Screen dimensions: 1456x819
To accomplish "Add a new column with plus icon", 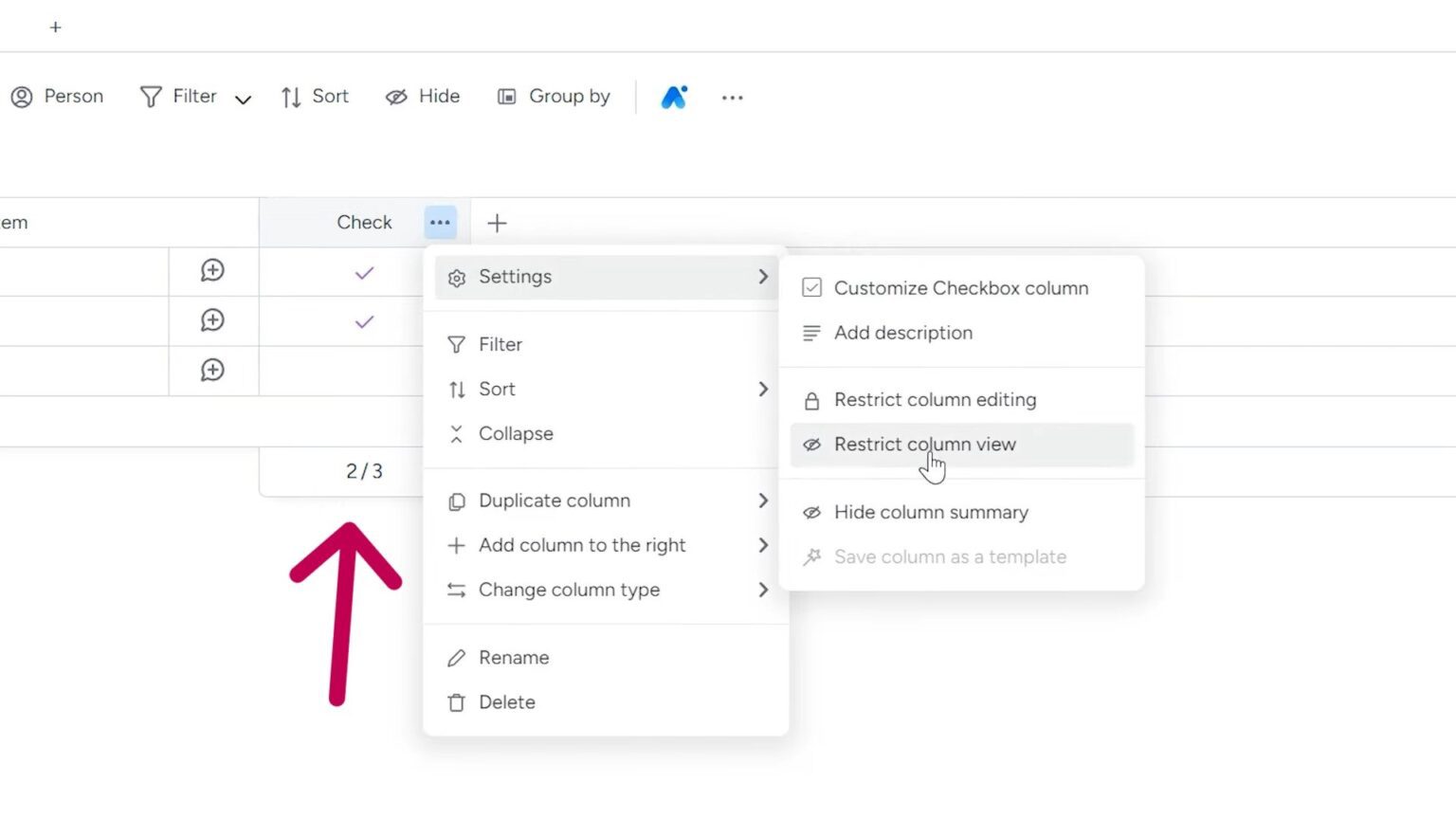I will coord(497,223).
